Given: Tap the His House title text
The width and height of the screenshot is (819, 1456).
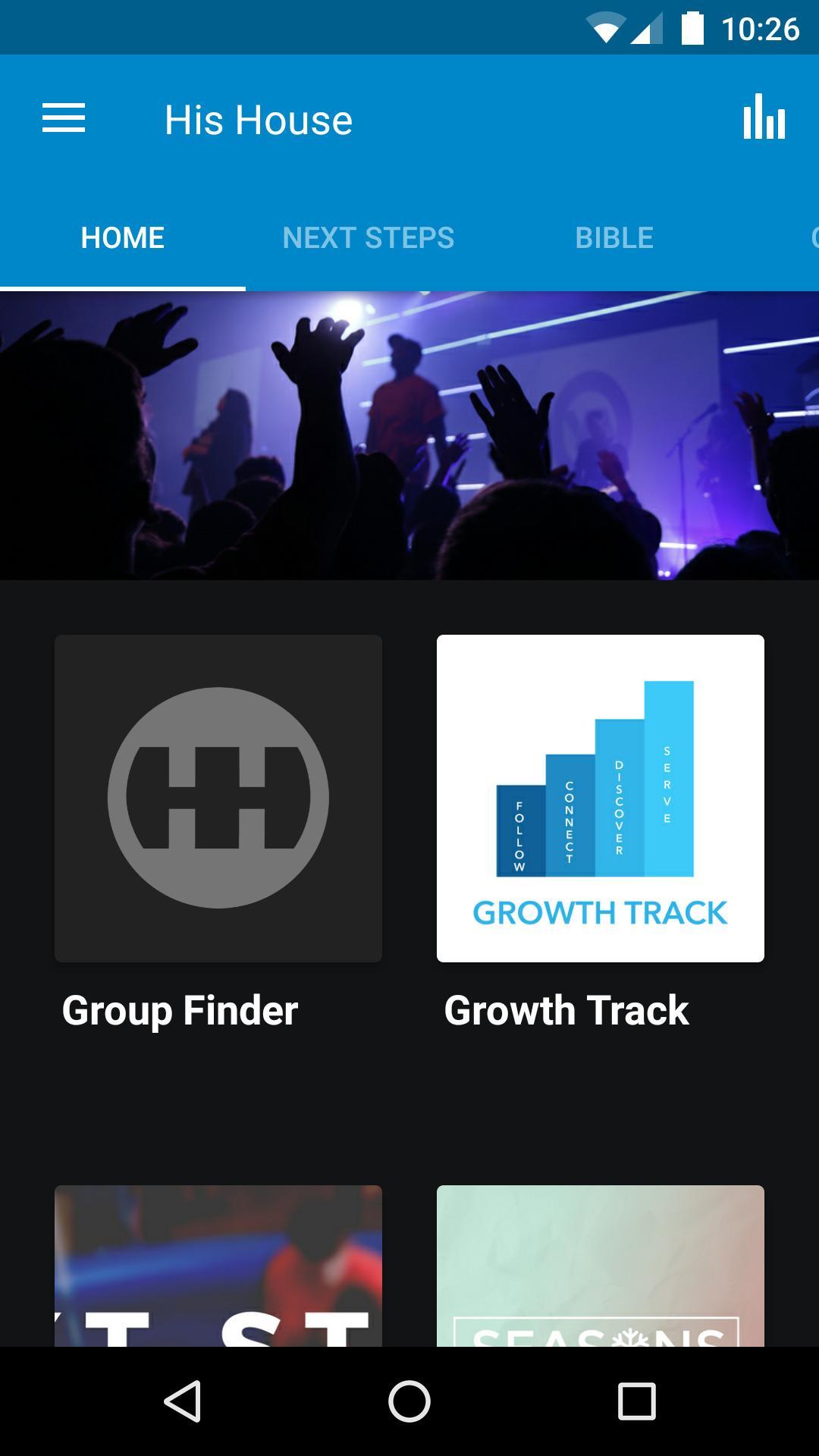Looking at the screenshot, I should [x=259, y=120].
